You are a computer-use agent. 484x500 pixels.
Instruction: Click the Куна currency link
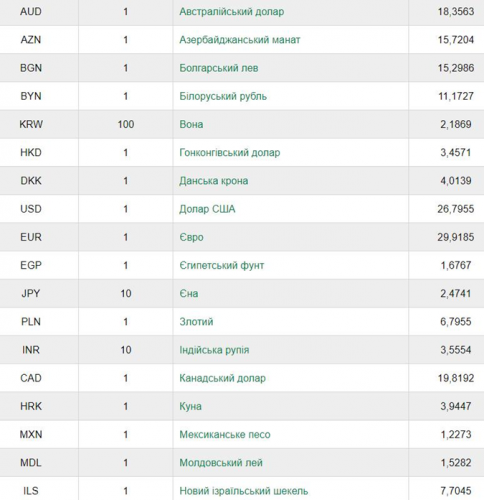tap(190, 406)
